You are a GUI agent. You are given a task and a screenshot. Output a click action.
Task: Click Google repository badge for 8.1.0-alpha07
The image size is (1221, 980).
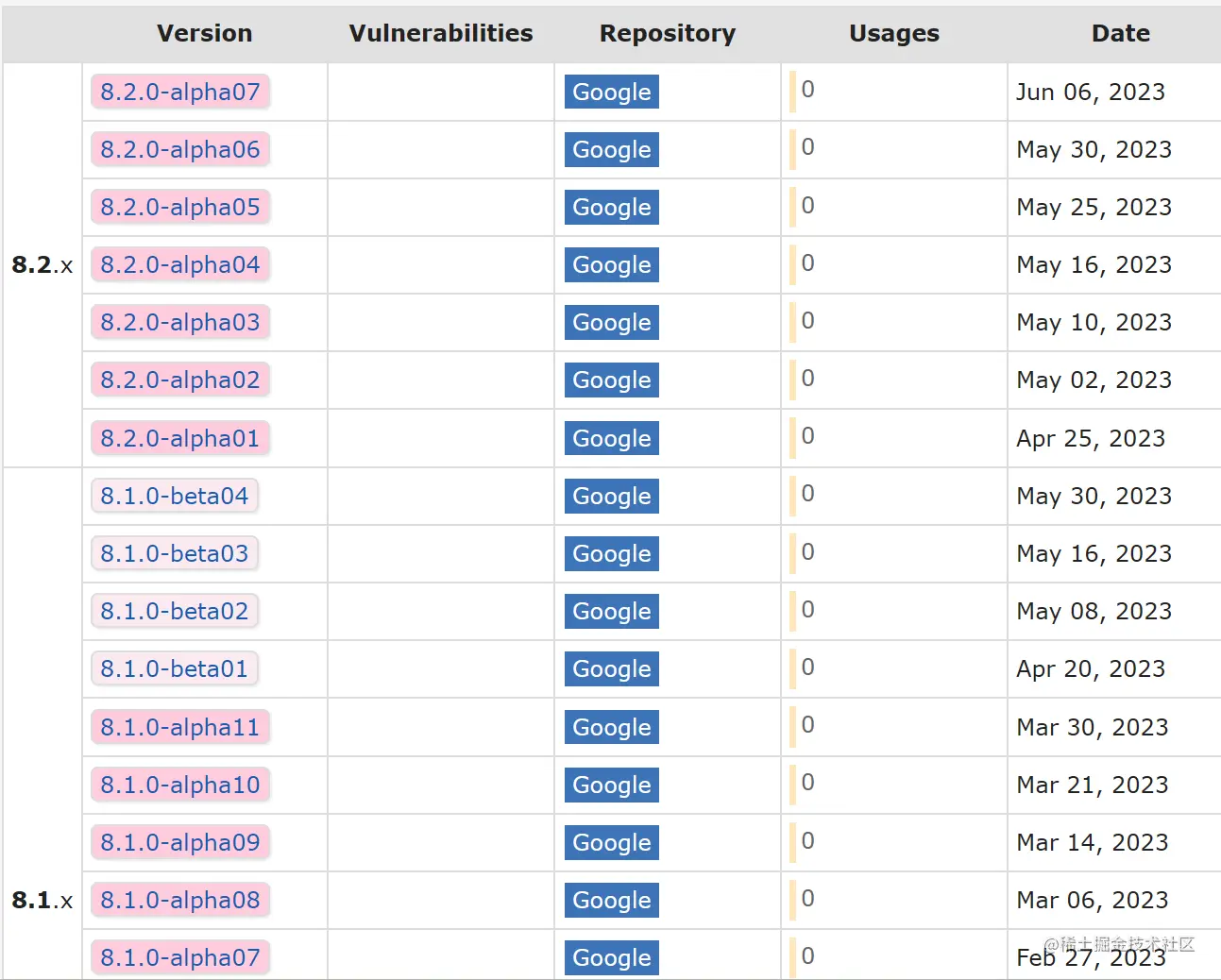point(612,957)
